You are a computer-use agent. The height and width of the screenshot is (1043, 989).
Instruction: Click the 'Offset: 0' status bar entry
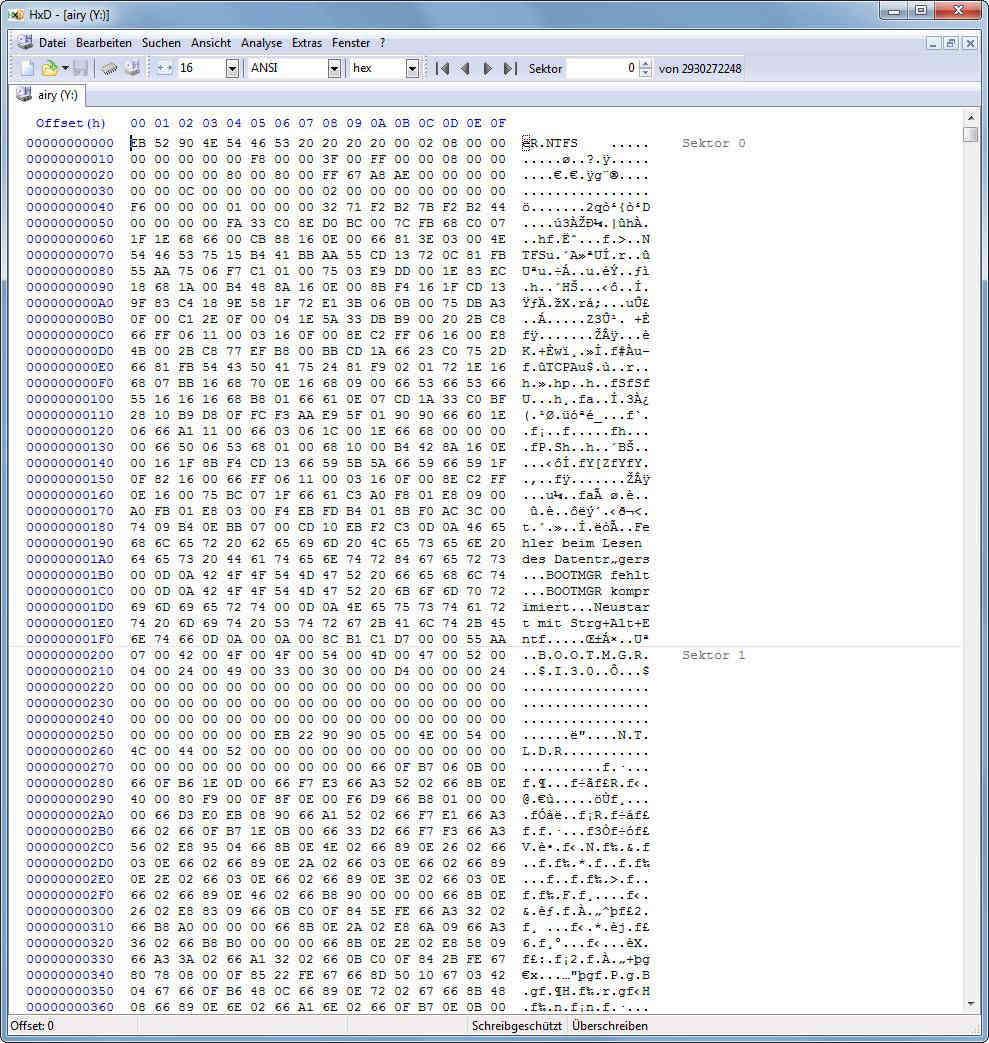click(x=32, y=1026)
